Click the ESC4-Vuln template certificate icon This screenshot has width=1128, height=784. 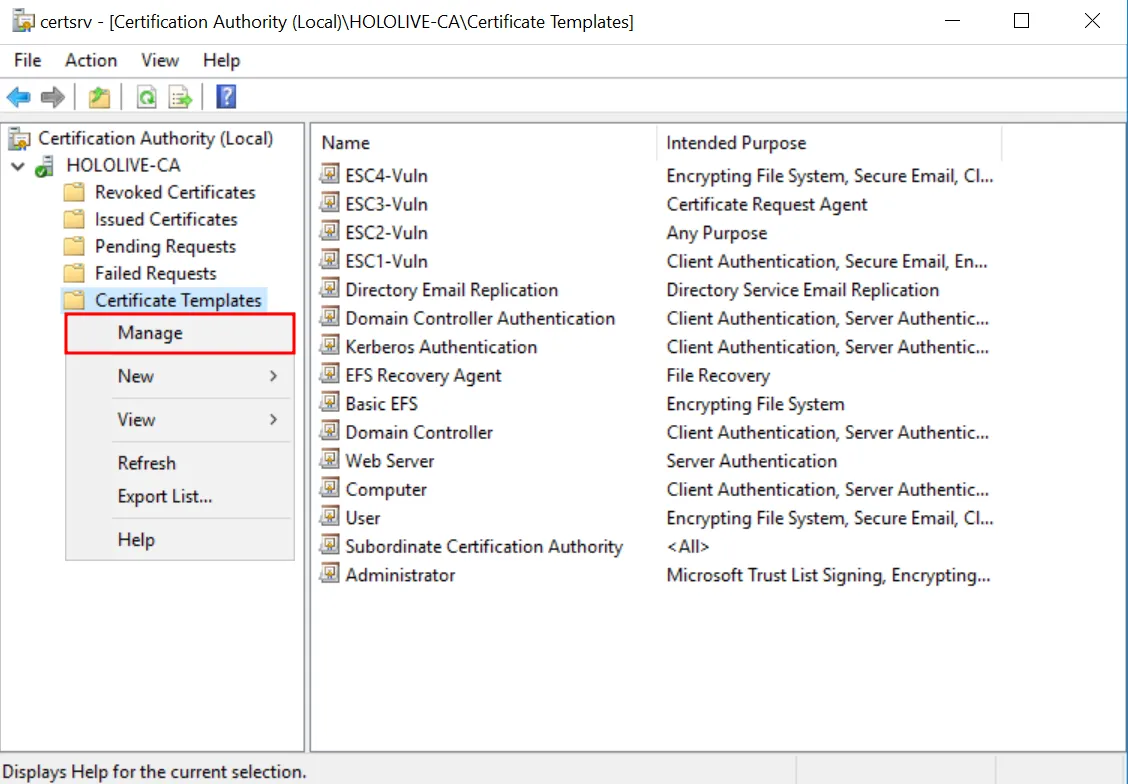tap(329, 174)
